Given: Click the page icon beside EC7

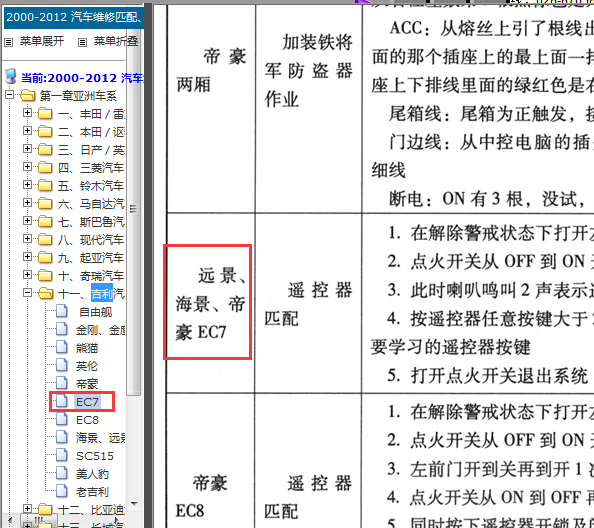Looking at the screenshot, I should click(62, 401).
